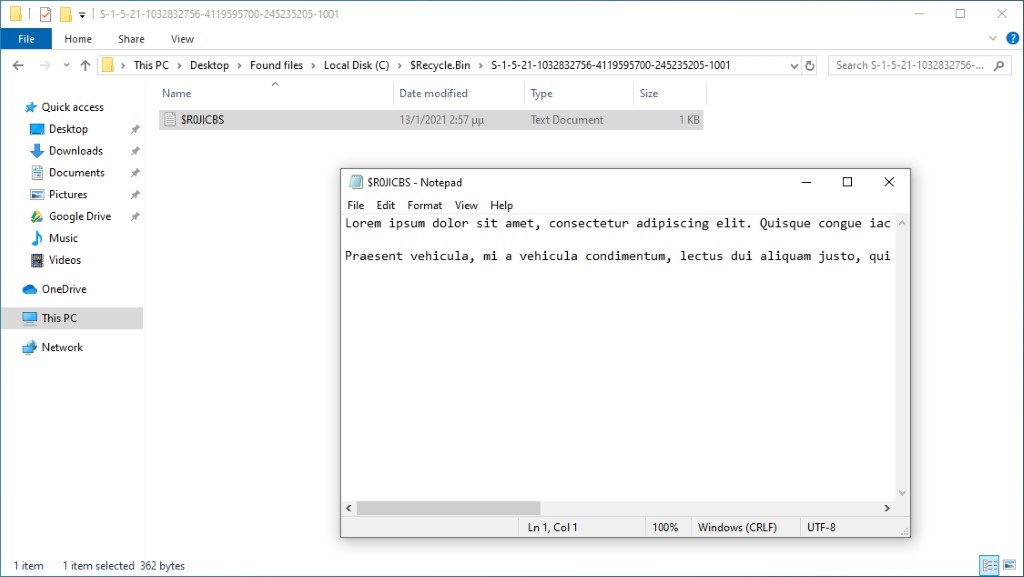Click the Forward navigation arrow
This screenshot has width=1024, height=577.
coord(44,65)
